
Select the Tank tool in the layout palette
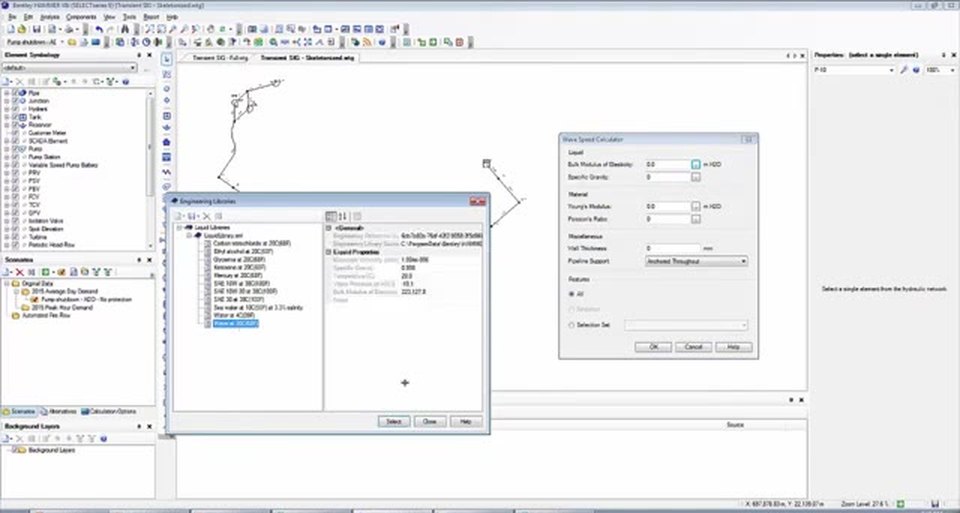pos(167,116)
